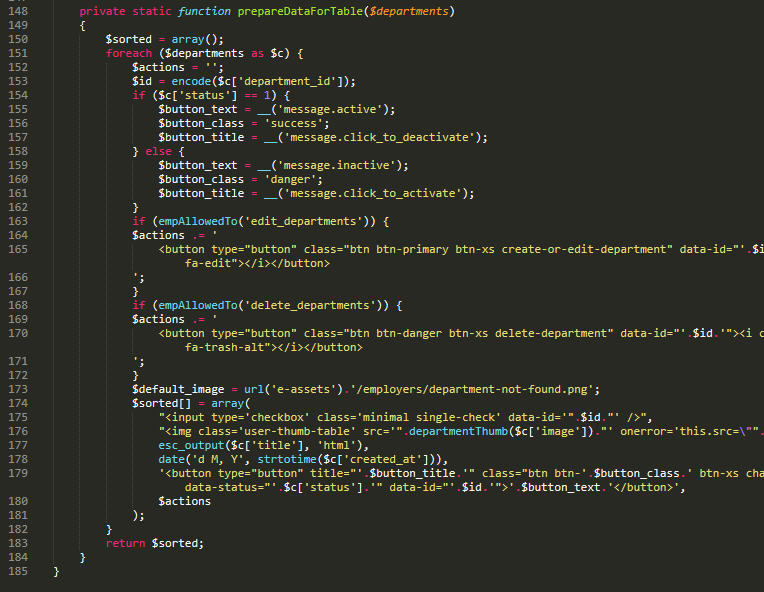The height and width of the screenshot is (592, 764).
Task: Click the $sorted variable on line 150
Action: (129, 39)
